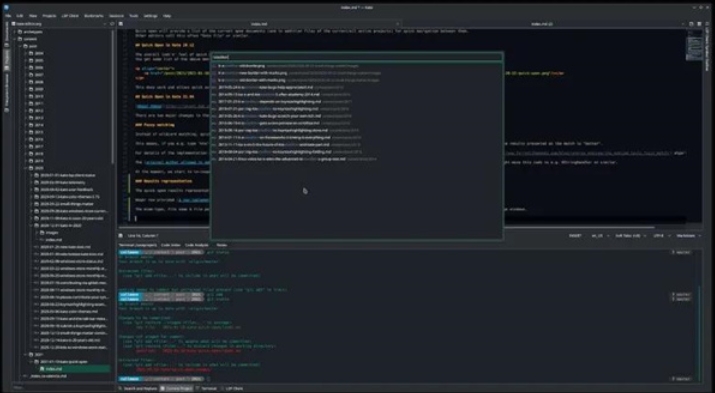Screen dimensions: 715x393
Task: Switch to the Code Analysis tab
Action: [197, 245]
